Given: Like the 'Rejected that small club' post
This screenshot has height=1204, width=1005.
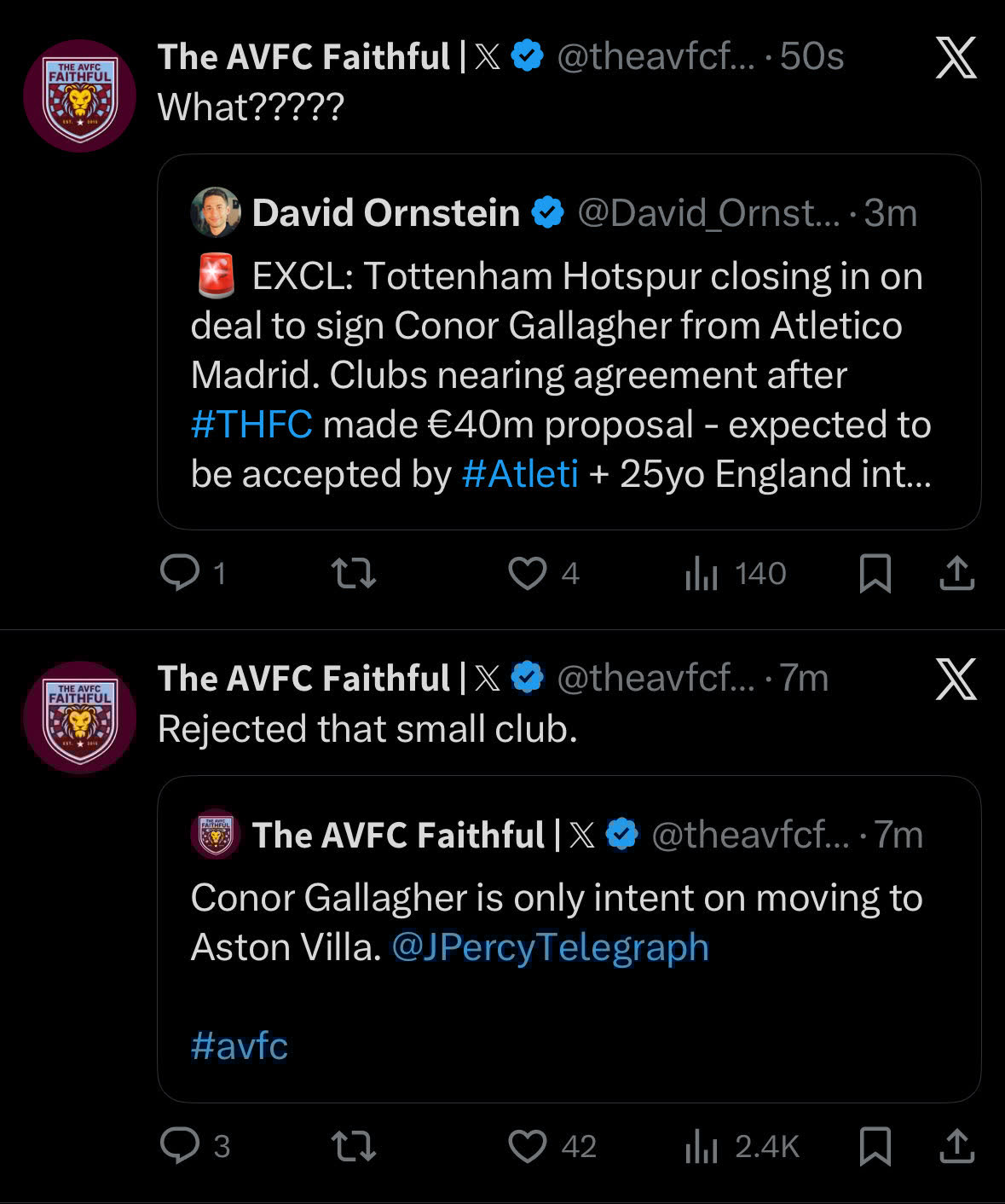Looking at the screenshot, I should pyautogui.click(x=528, y=1145).
